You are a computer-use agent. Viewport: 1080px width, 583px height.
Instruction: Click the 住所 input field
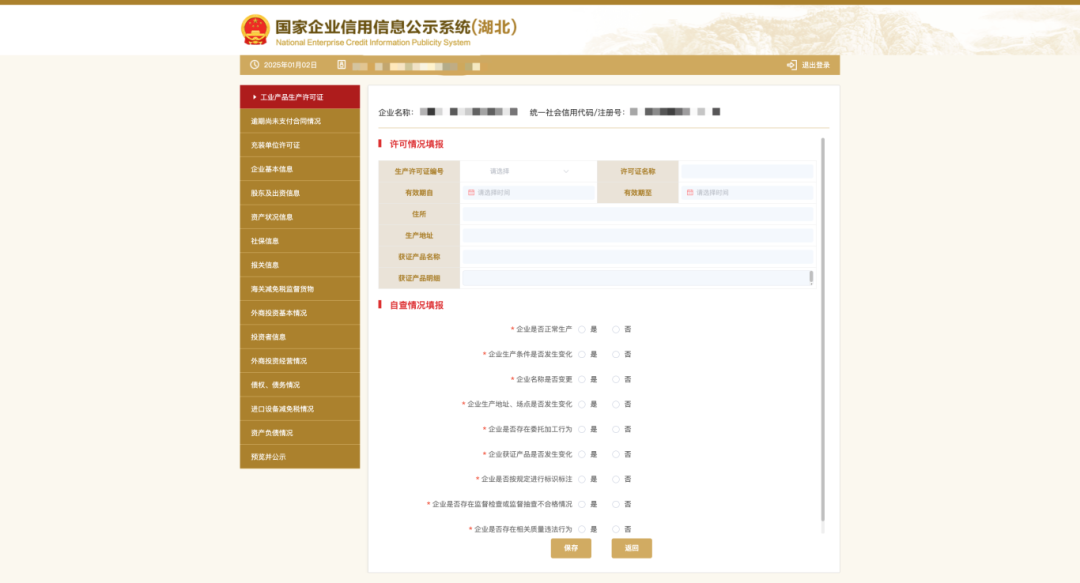pos(638,214)
